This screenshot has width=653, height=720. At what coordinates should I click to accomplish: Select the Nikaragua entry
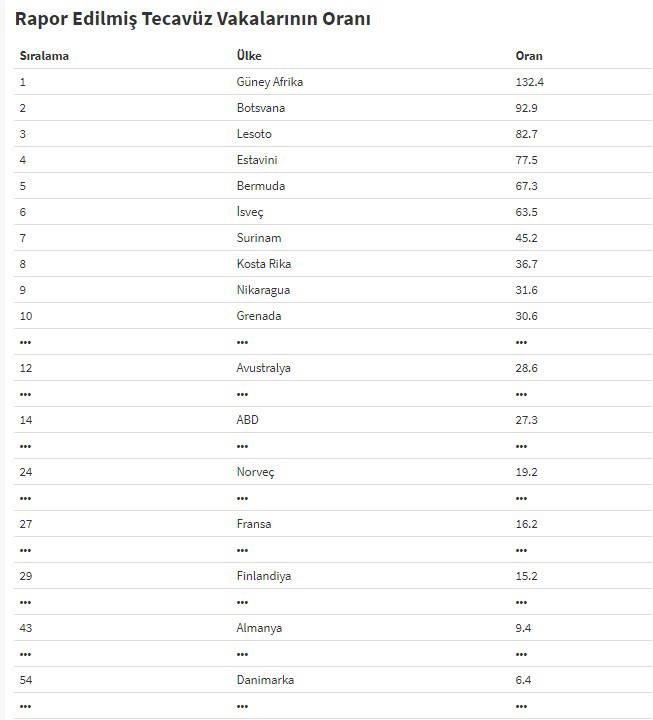(264, 290)
